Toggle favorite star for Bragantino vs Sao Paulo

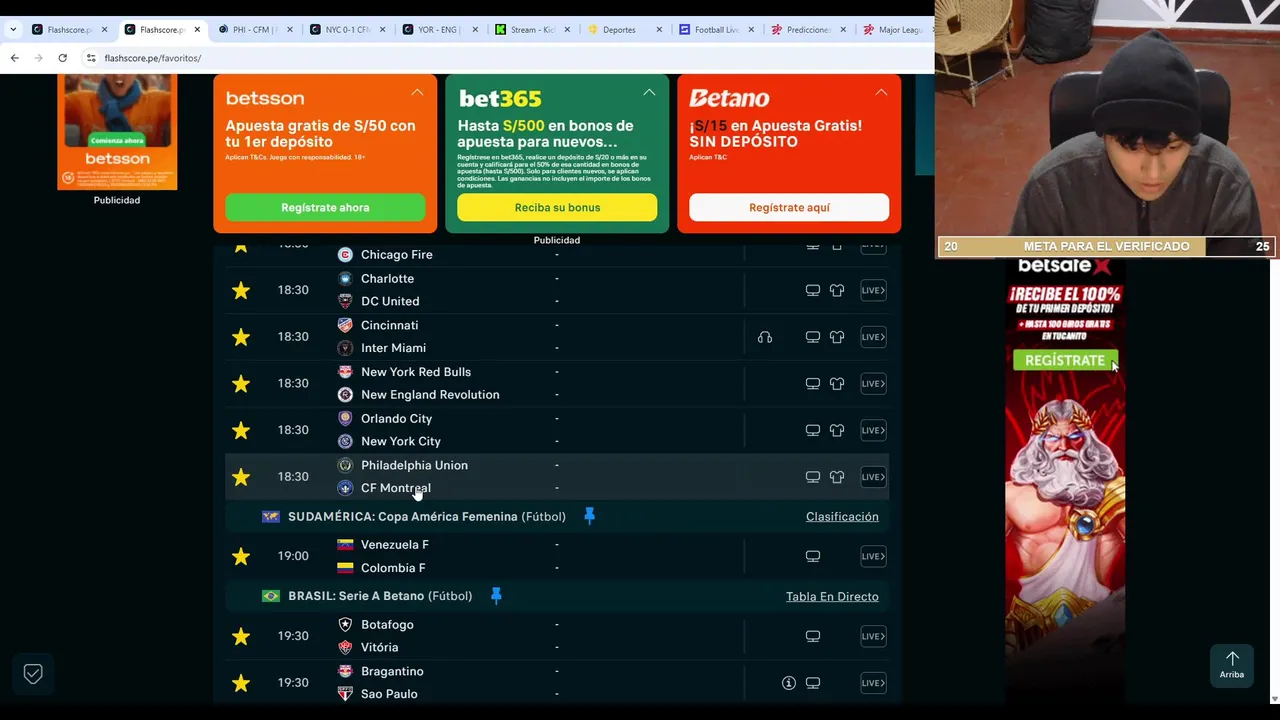point(241,683)
